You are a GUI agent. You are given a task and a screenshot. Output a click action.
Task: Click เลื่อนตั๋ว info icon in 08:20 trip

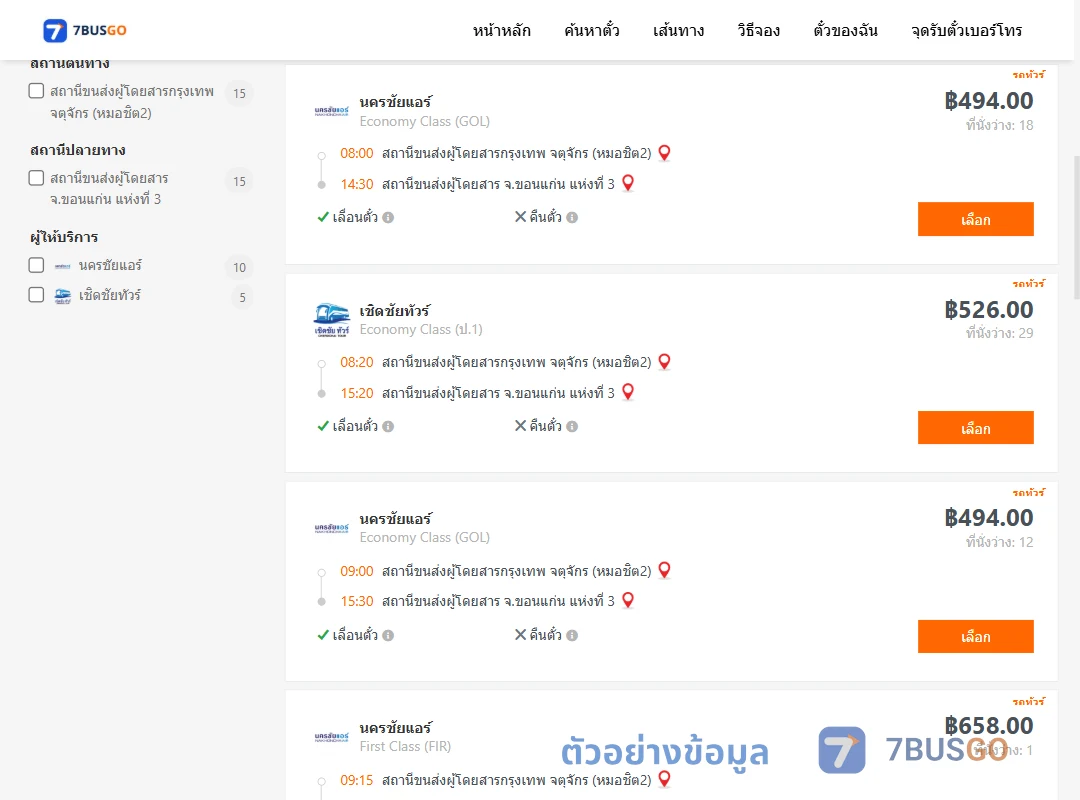click(x=388, y=427)
